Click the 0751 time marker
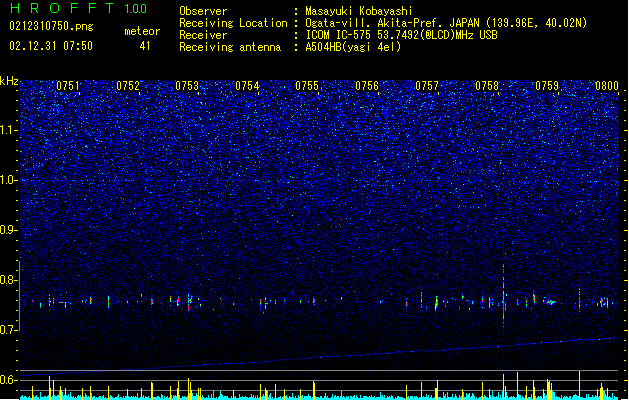The width and height of the screenshot is (629, 400). pyautogui.click(x=68, y=86)
